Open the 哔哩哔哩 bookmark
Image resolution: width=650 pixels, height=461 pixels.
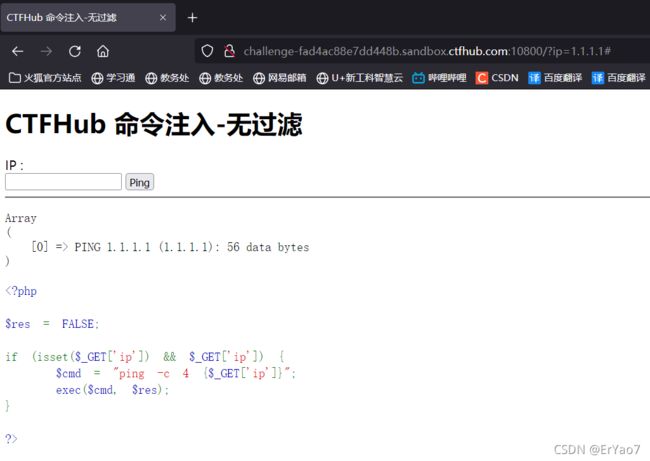pyautogui.click(x=439, y=78)
